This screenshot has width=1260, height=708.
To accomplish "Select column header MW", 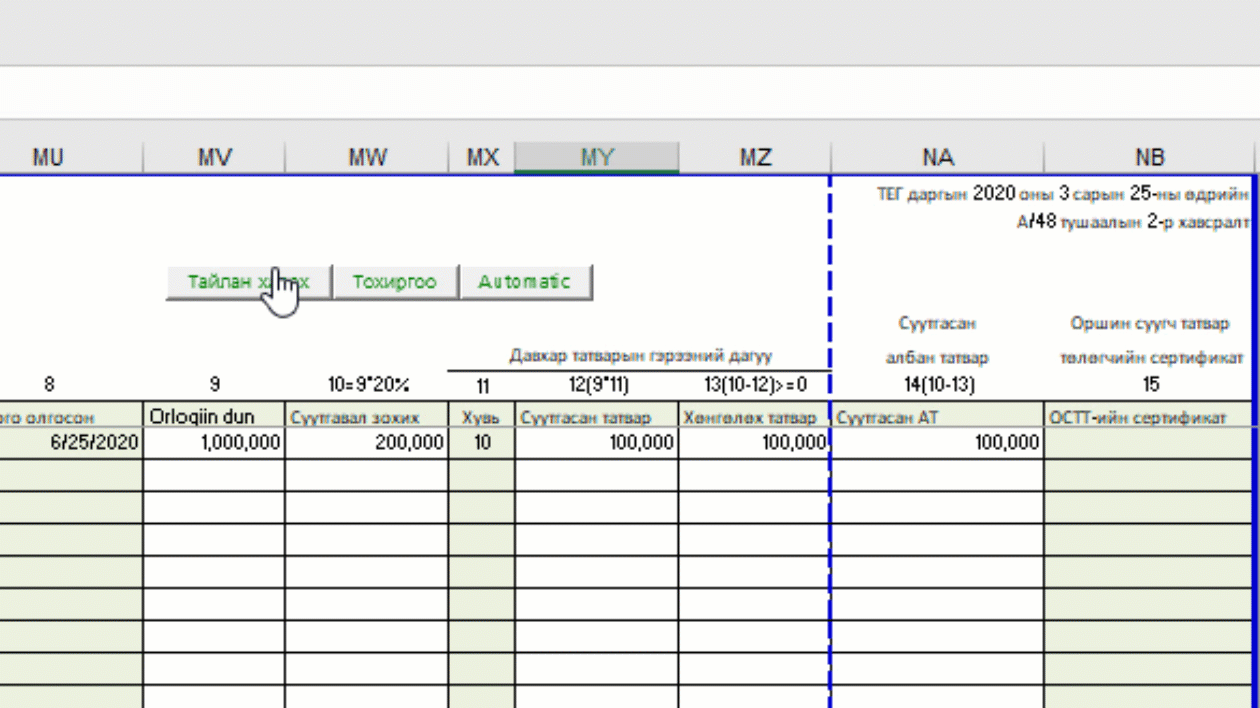I will pyautogui.click(x=367, y=157).
